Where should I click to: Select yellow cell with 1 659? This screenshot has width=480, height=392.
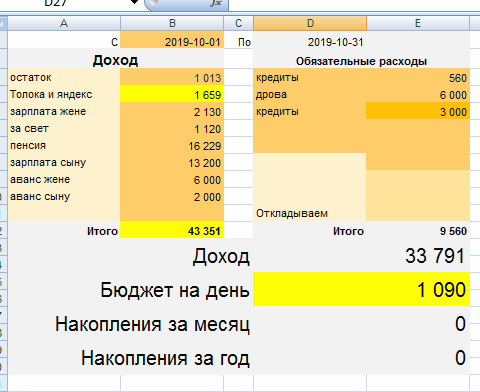pos(172,94)
